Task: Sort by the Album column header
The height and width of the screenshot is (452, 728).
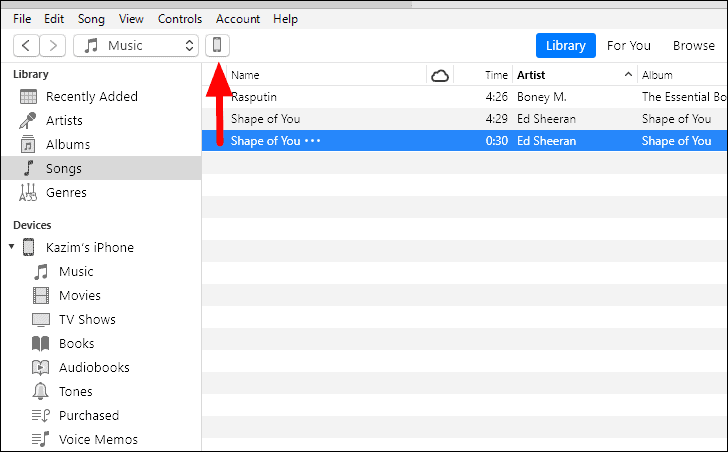Action: coord(657,75)
